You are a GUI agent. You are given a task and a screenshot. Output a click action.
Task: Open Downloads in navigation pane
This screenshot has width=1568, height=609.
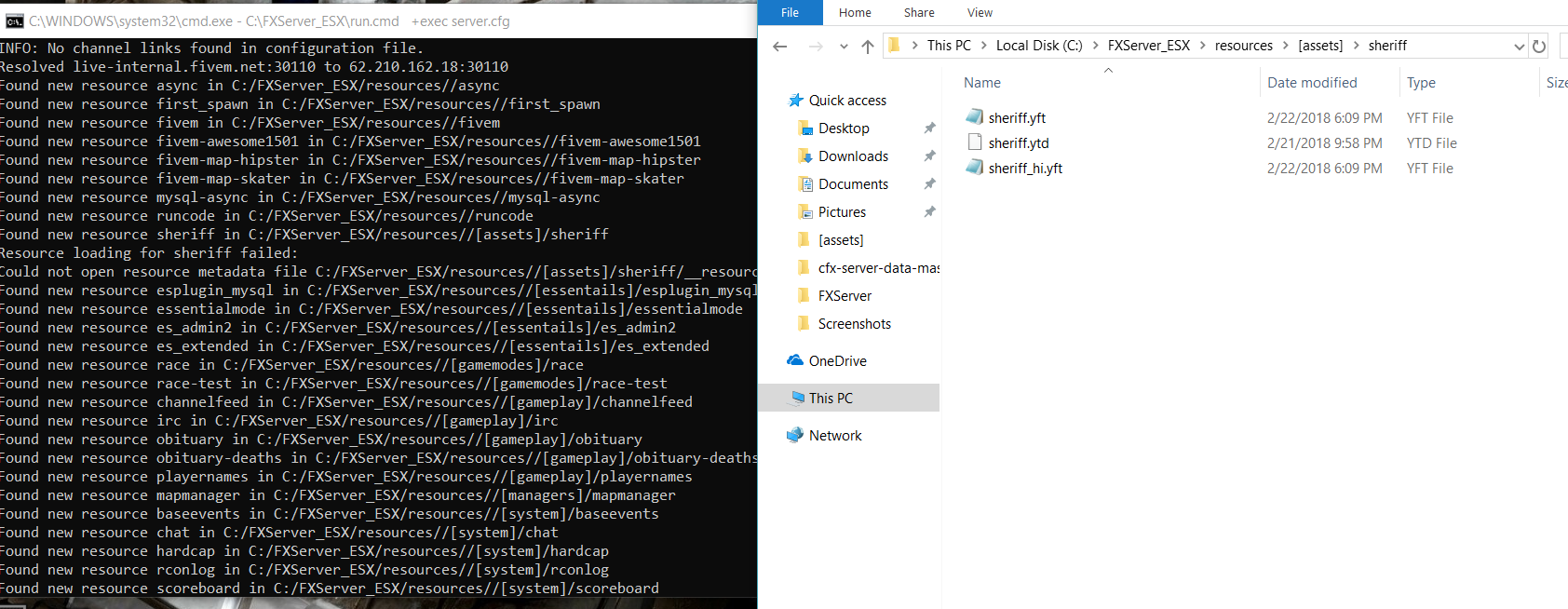[853, 156]
